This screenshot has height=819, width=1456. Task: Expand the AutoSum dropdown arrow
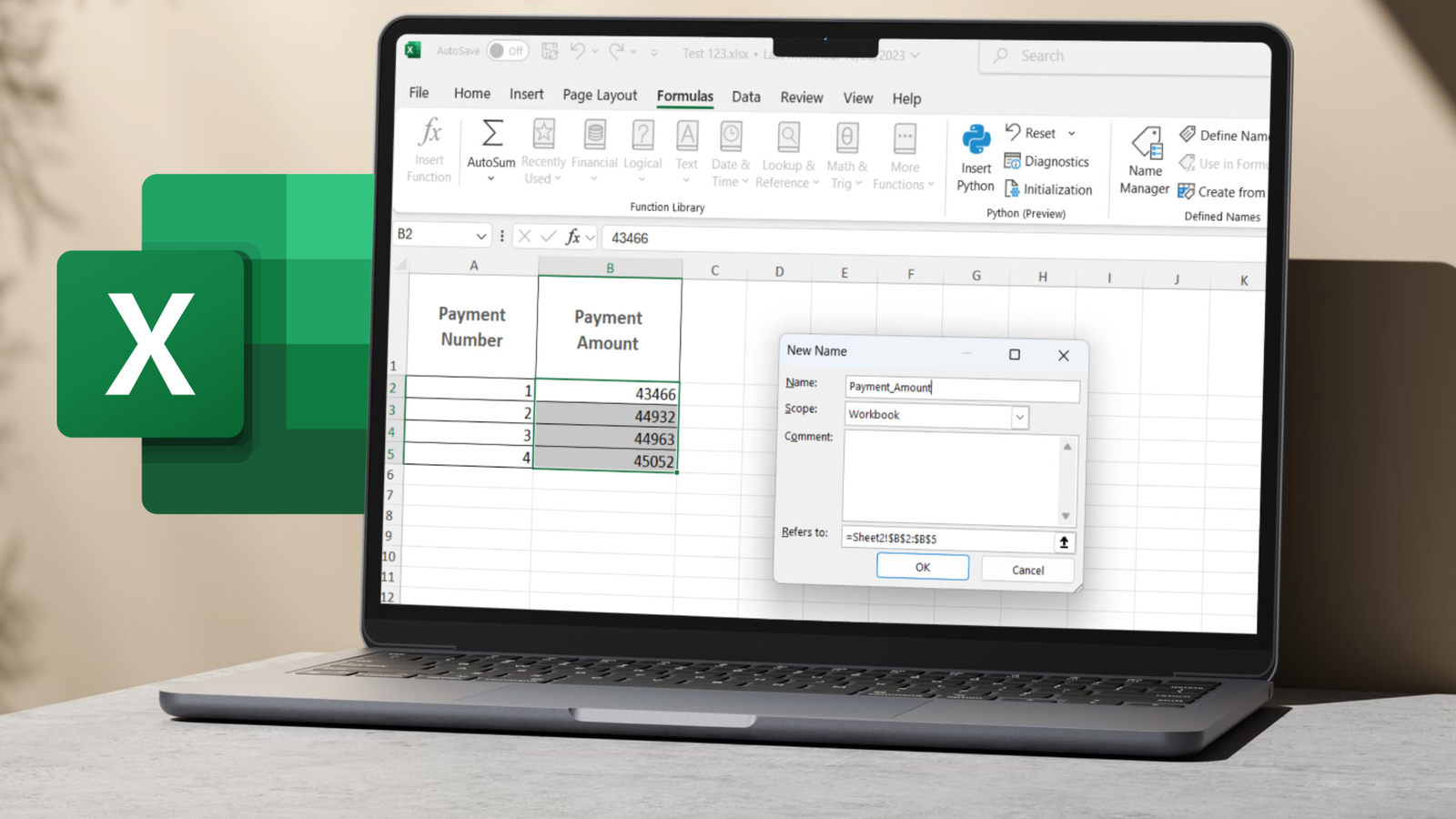tap(490, 178)
